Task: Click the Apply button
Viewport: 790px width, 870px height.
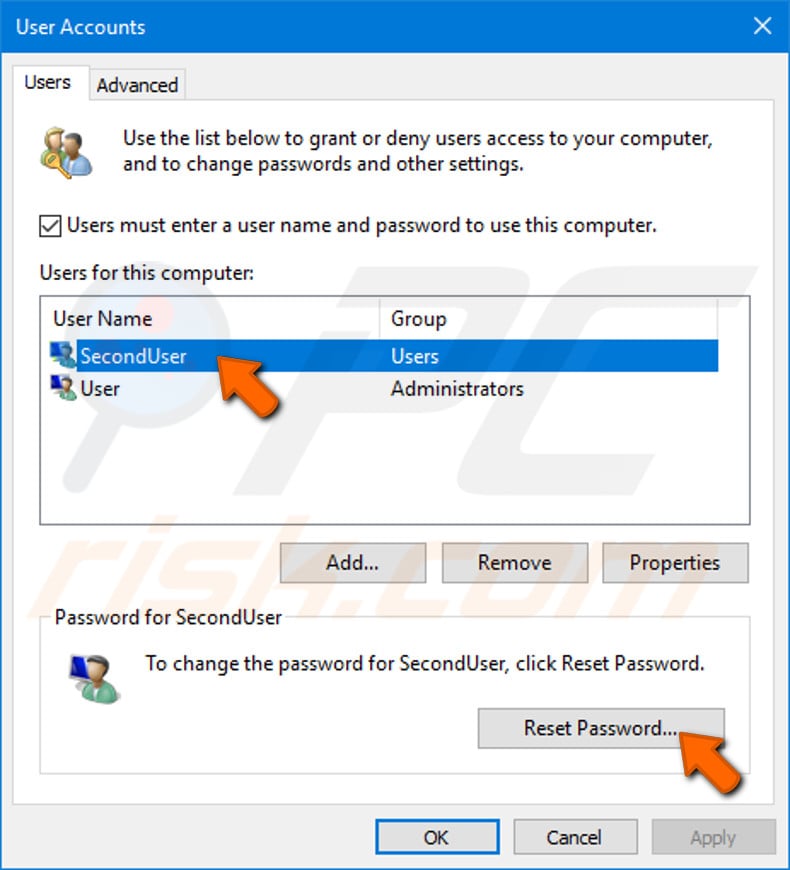Action: coord(713,837)
